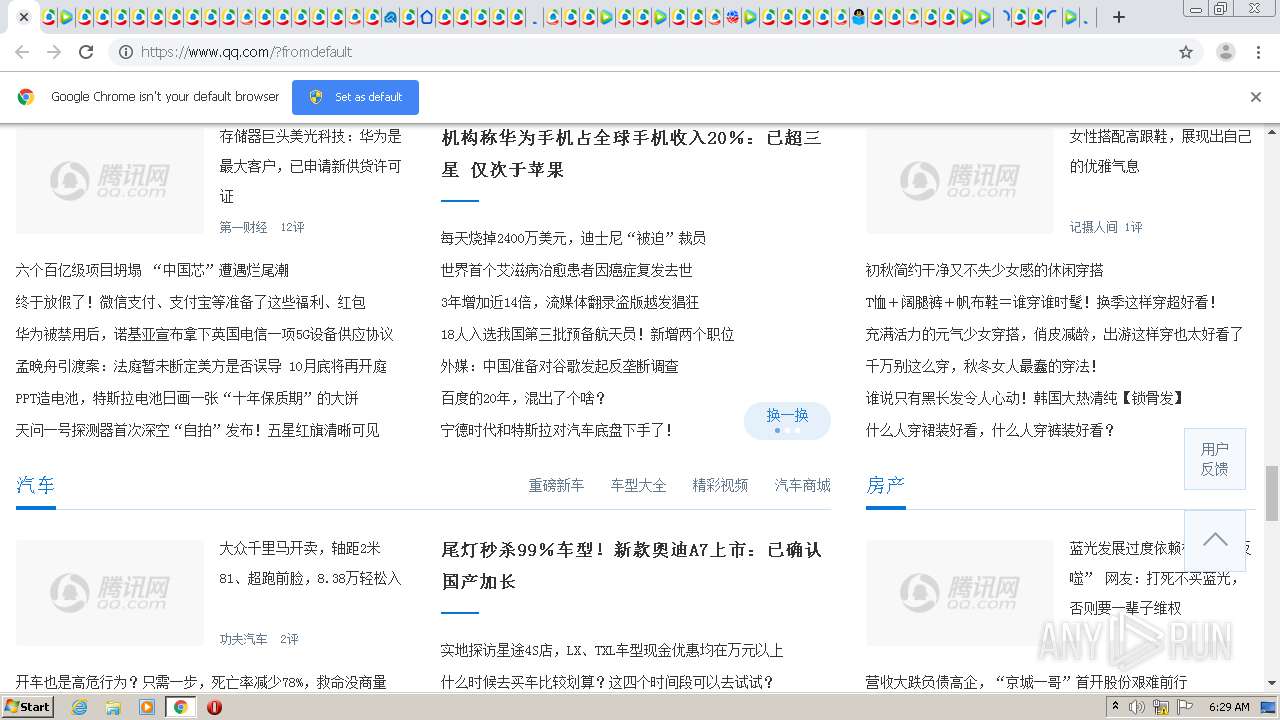Click the page vertical scrollbar thumb
The width and height of the screenshot is (1280, 720).
tap(1271, 492)
